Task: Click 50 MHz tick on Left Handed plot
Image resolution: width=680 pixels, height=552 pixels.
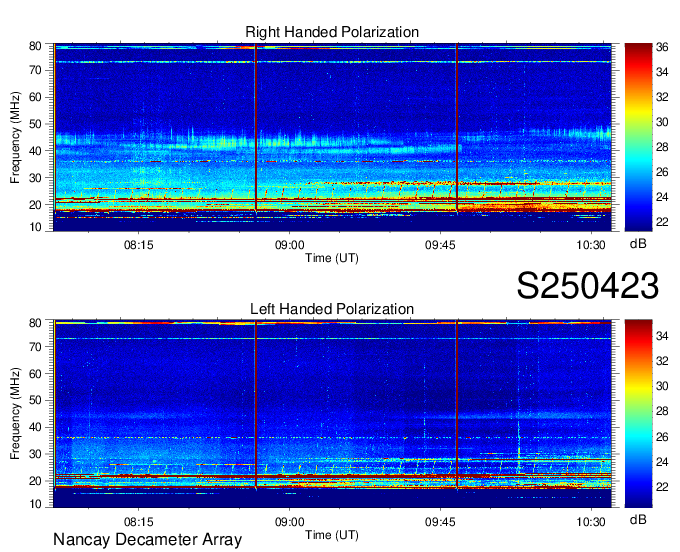Action: tap(35, 400)
